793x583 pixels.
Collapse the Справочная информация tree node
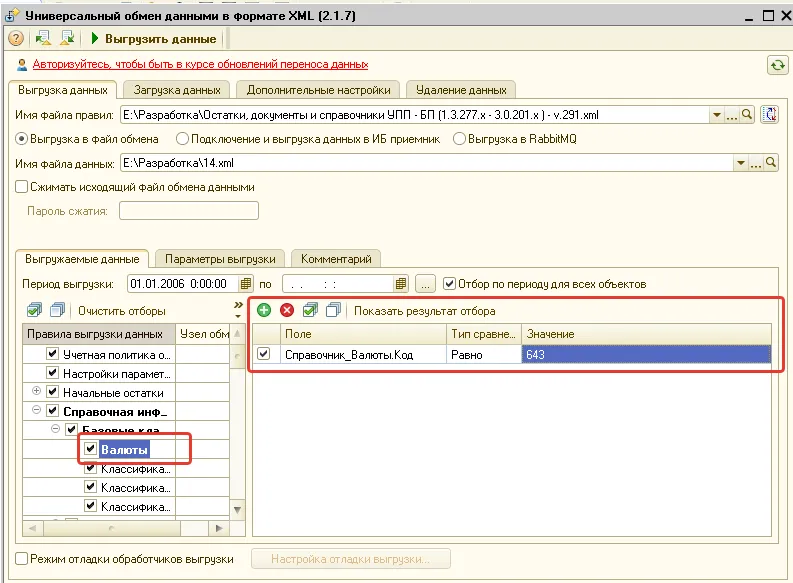(x=36, y=410)
